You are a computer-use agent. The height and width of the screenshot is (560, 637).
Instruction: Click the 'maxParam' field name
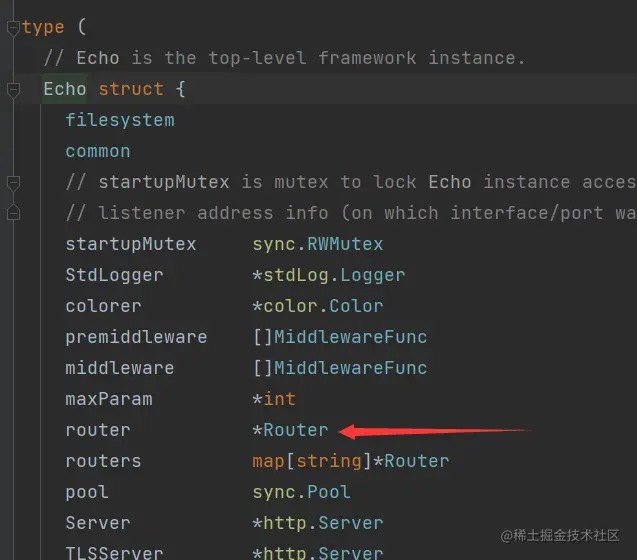(109, 399)
